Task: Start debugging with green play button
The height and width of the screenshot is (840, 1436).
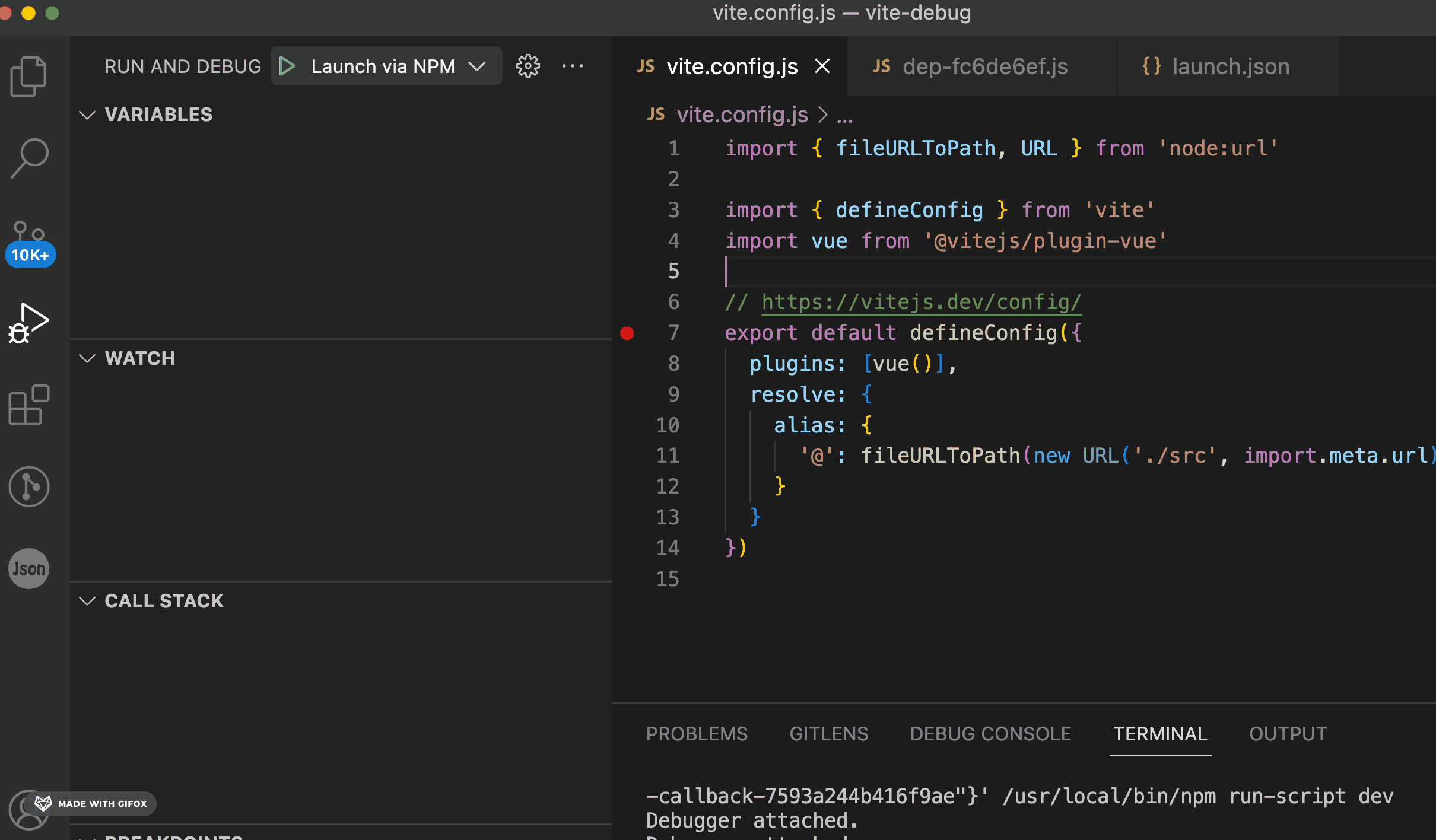Action: pyautogui.click(x=287, y=66)
